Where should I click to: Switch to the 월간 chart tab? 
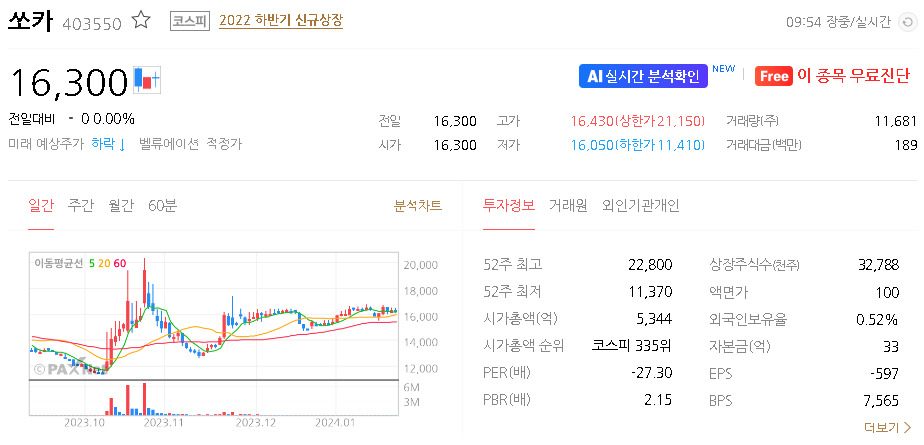pyautogui.click(x=121, y=206)
